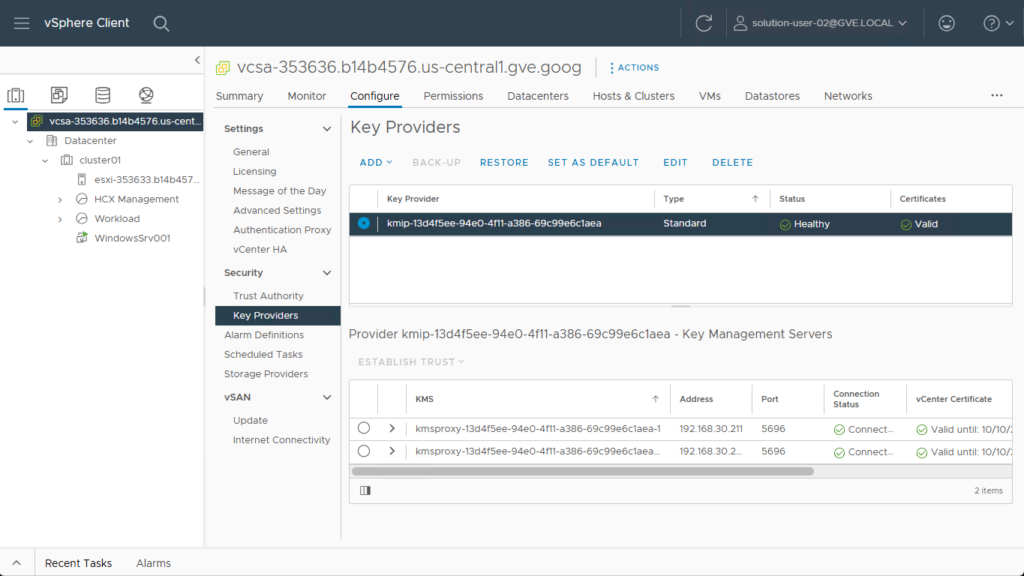Expand the bottom Recent Tasks panel
Viewport: 1024px width, 576px height.
click(16, 563)
